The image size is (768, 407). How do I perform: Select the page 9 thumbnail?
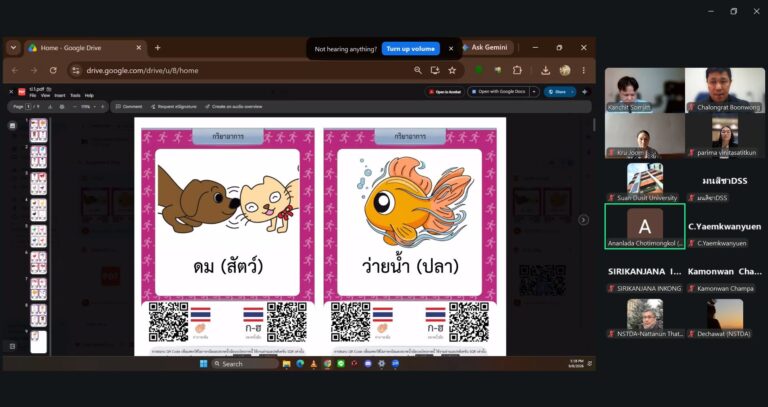pyautogui.click(x=38, y=342)
